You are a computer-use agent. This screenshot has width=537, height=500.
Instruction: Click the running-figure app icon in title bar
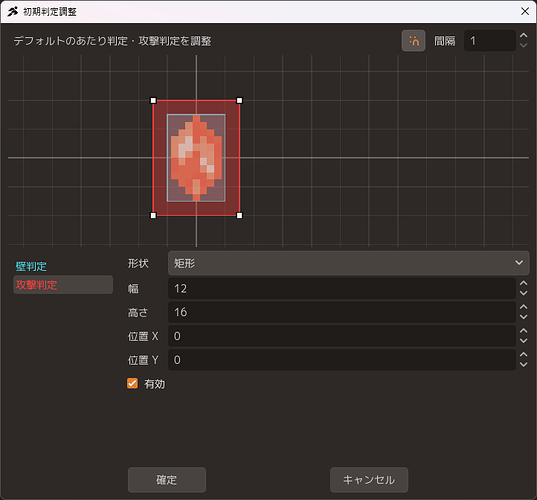coord(13,12)
